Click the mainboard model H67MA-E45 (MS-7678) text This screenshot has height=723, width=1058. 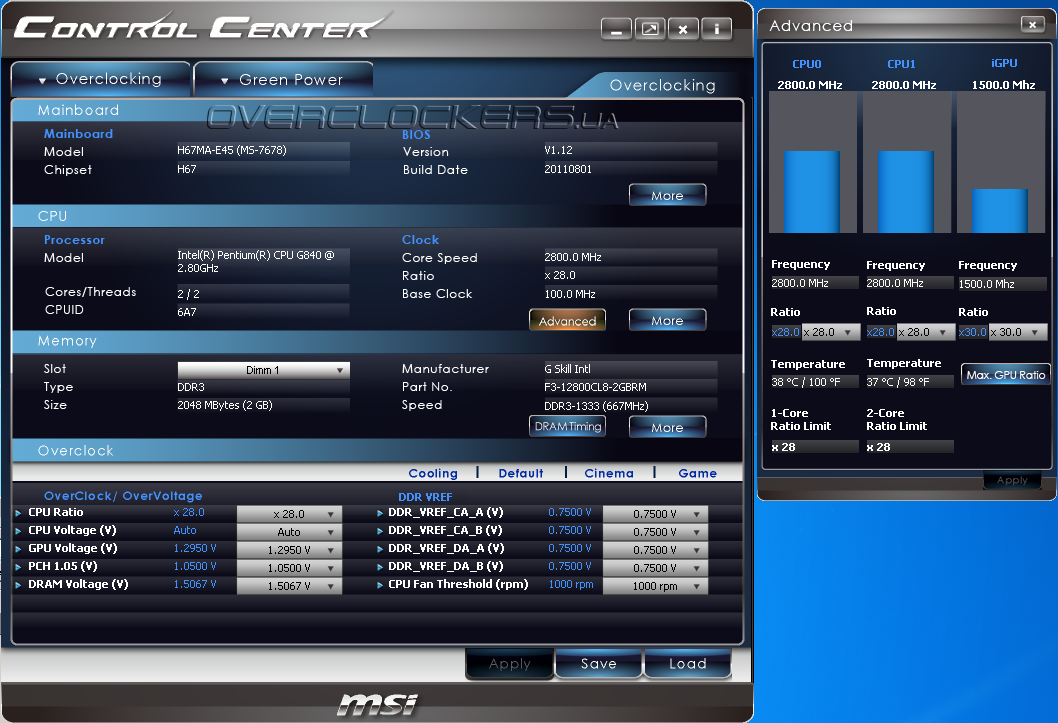pos(232,150)
